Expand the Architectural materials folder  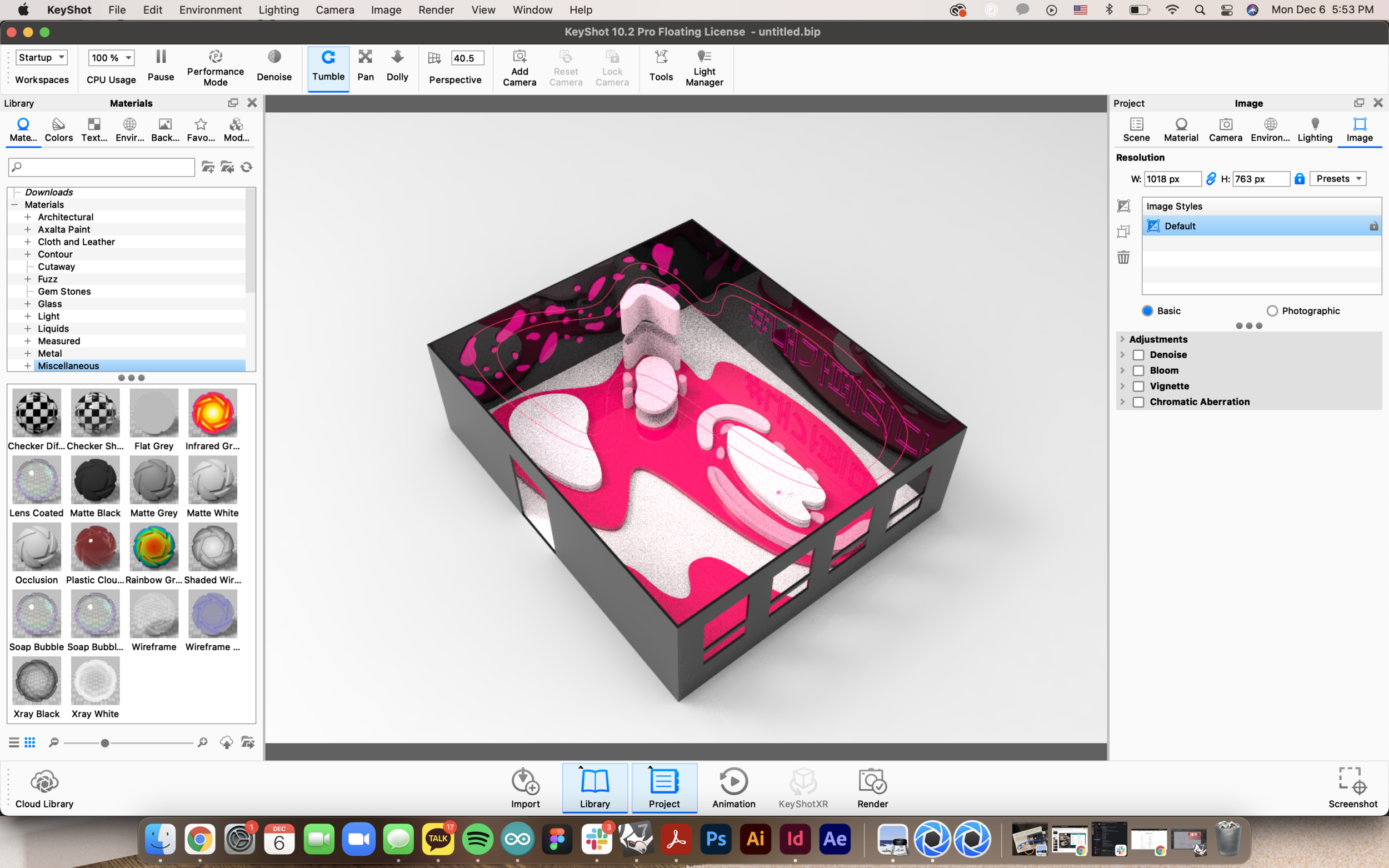pyautogui.click(x=28, y=217)
